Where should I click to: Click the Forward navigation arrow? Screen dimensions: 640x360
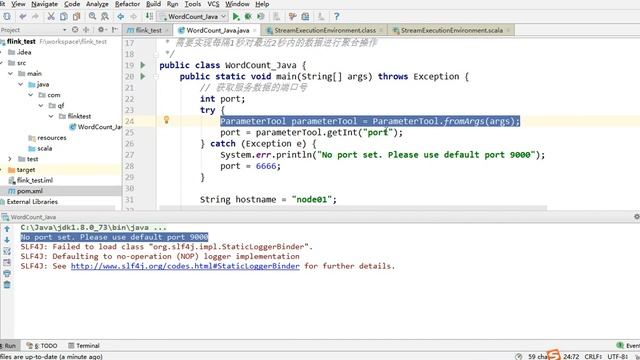[x=133, y=17]
